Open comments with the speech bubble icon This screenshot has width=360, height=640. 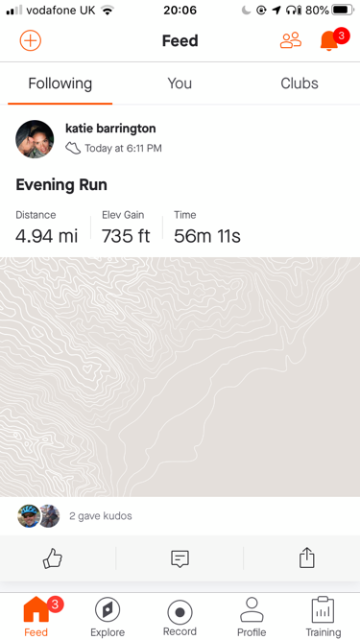point(180,558)
